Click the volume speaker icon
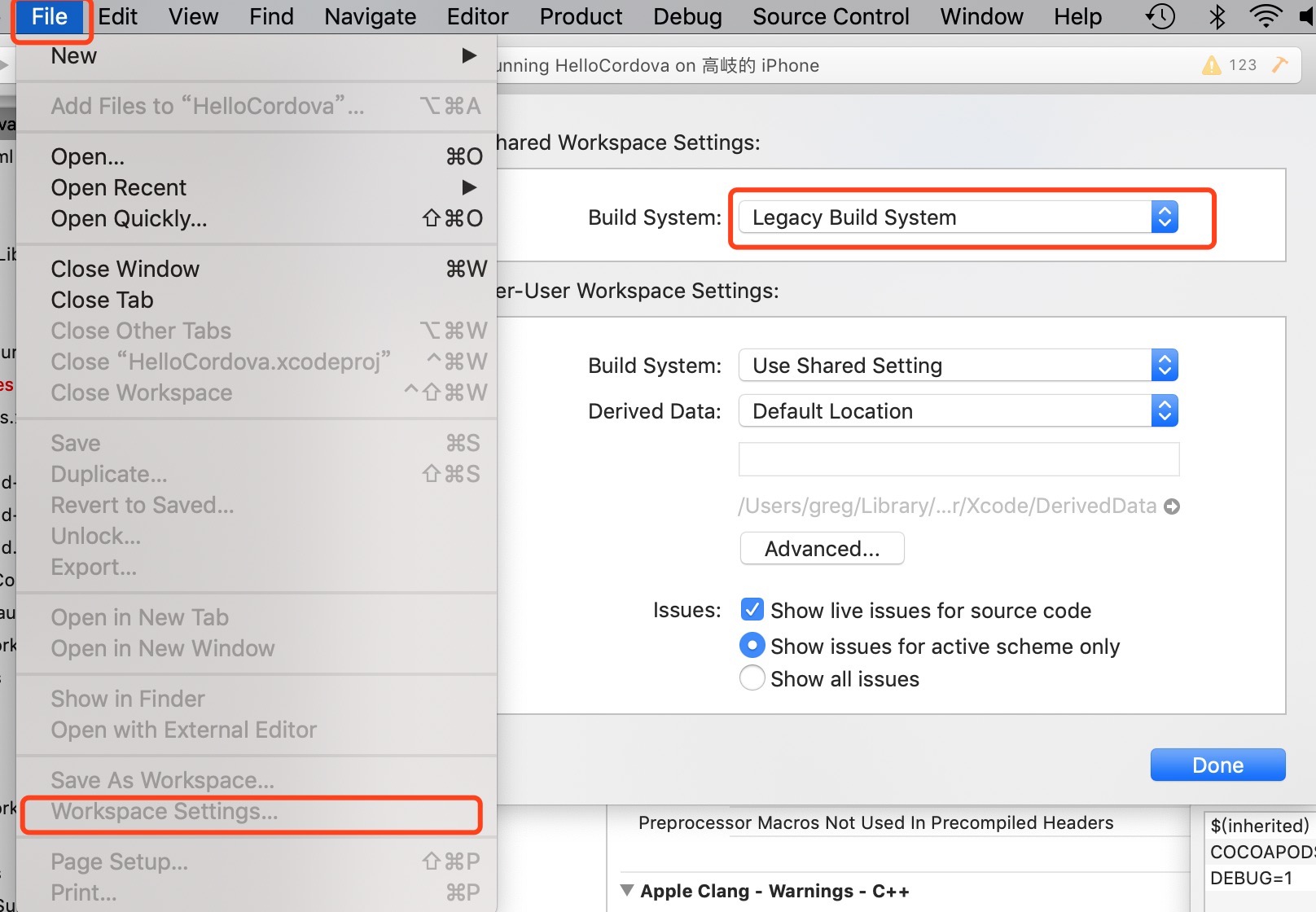The height and width of the screenshot is (912, 1316). coord(1308,16)
